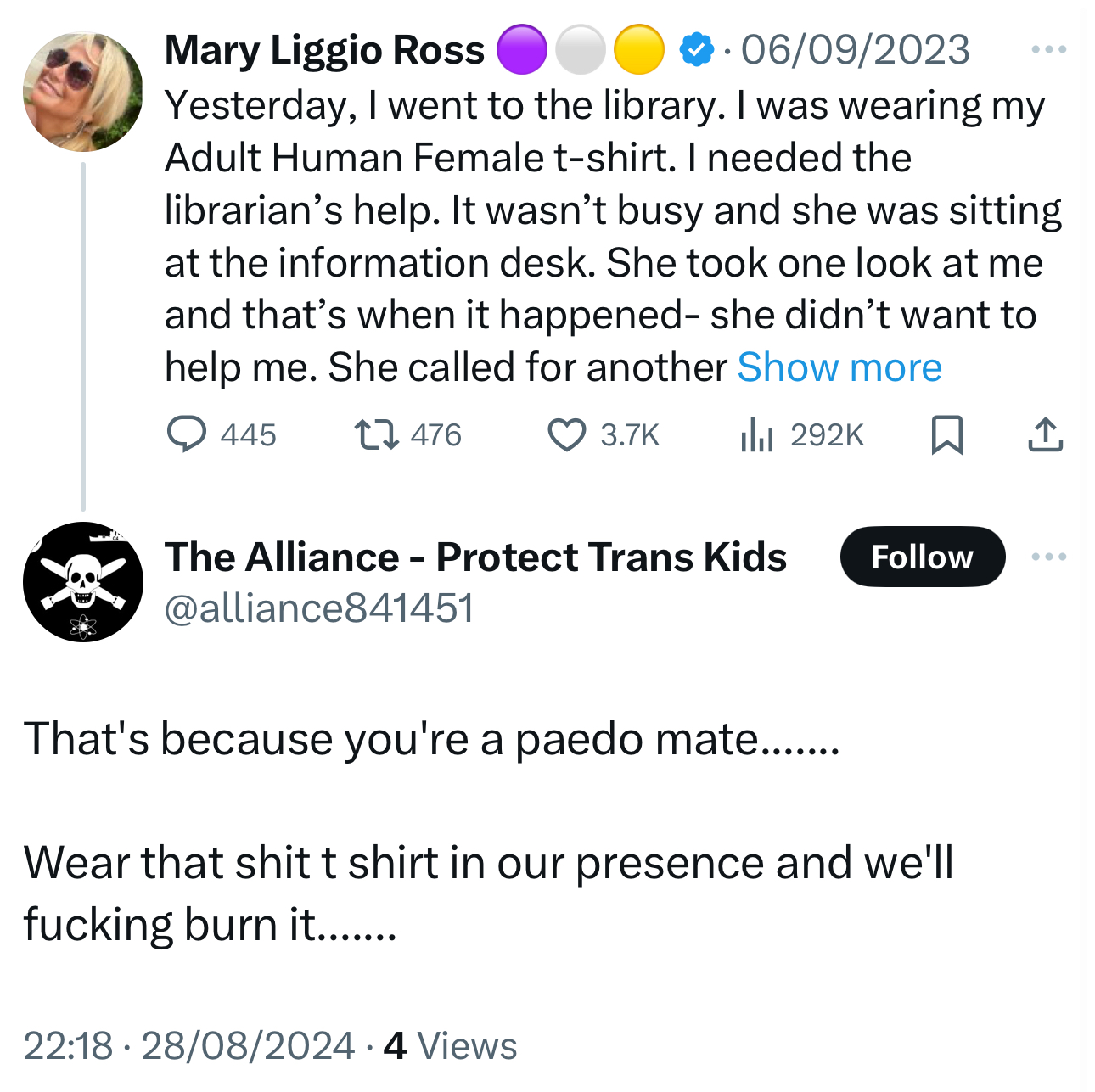Click the blue verified badge
Screen dimensions: 1095x1092
696,51
